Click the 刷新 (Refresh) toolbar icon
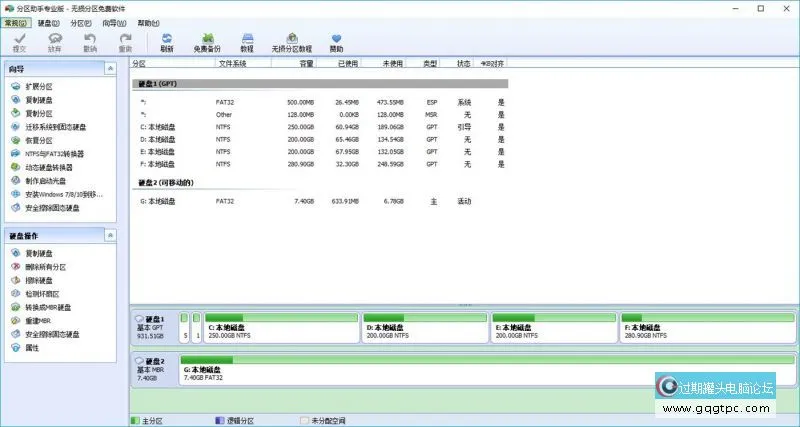Screen dimensions: 800x427 pos(167,42)
